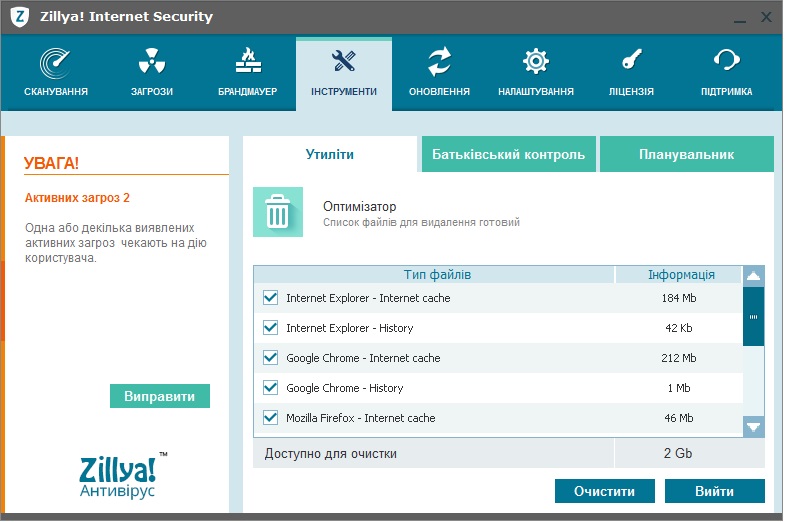Open the Сканування radar icon
Viewport: 785px width, 522px height.
pyautogui.click(x=55, y=63)
